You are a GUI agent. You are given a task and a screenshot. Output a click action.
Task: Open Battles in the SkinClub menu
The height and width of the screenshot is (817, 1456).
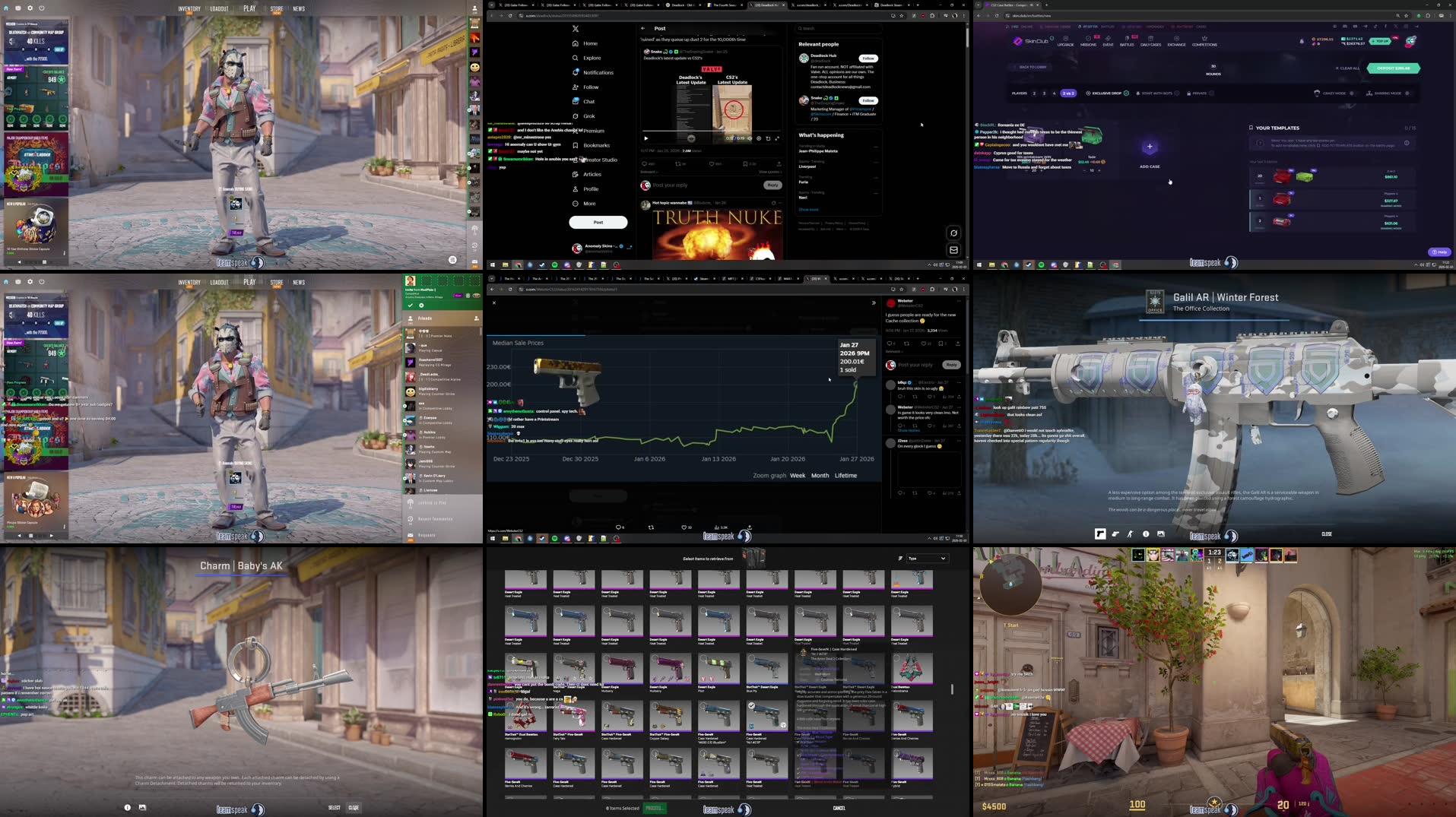[1126, 43]
